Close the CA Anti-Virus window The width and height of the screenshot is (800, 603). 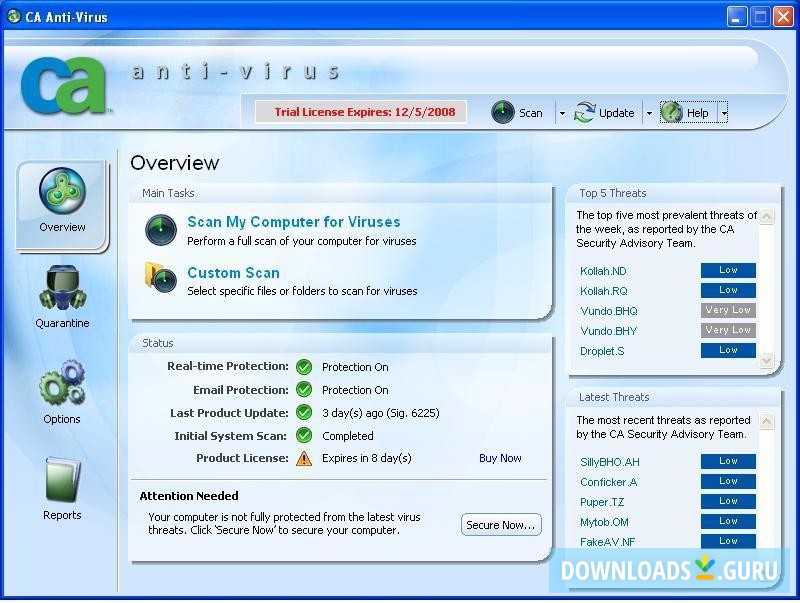pyautogui.click(x=783, y=17)
